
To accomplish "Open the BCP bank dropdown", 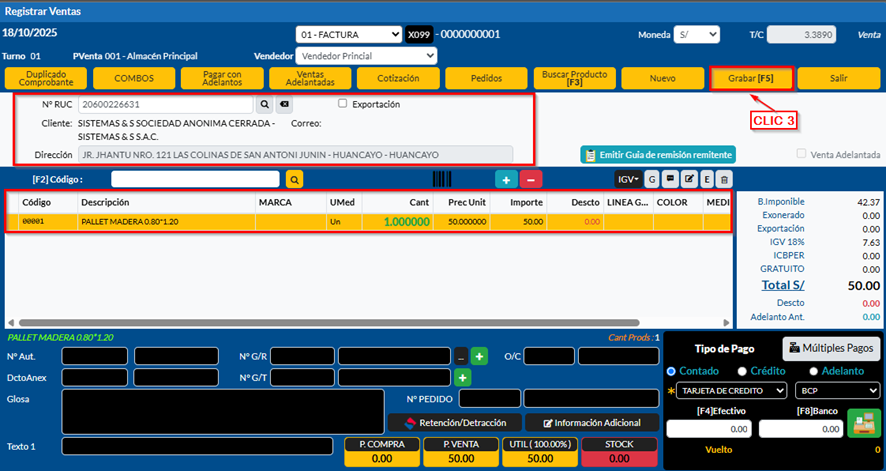I will [x=837, y=391].
